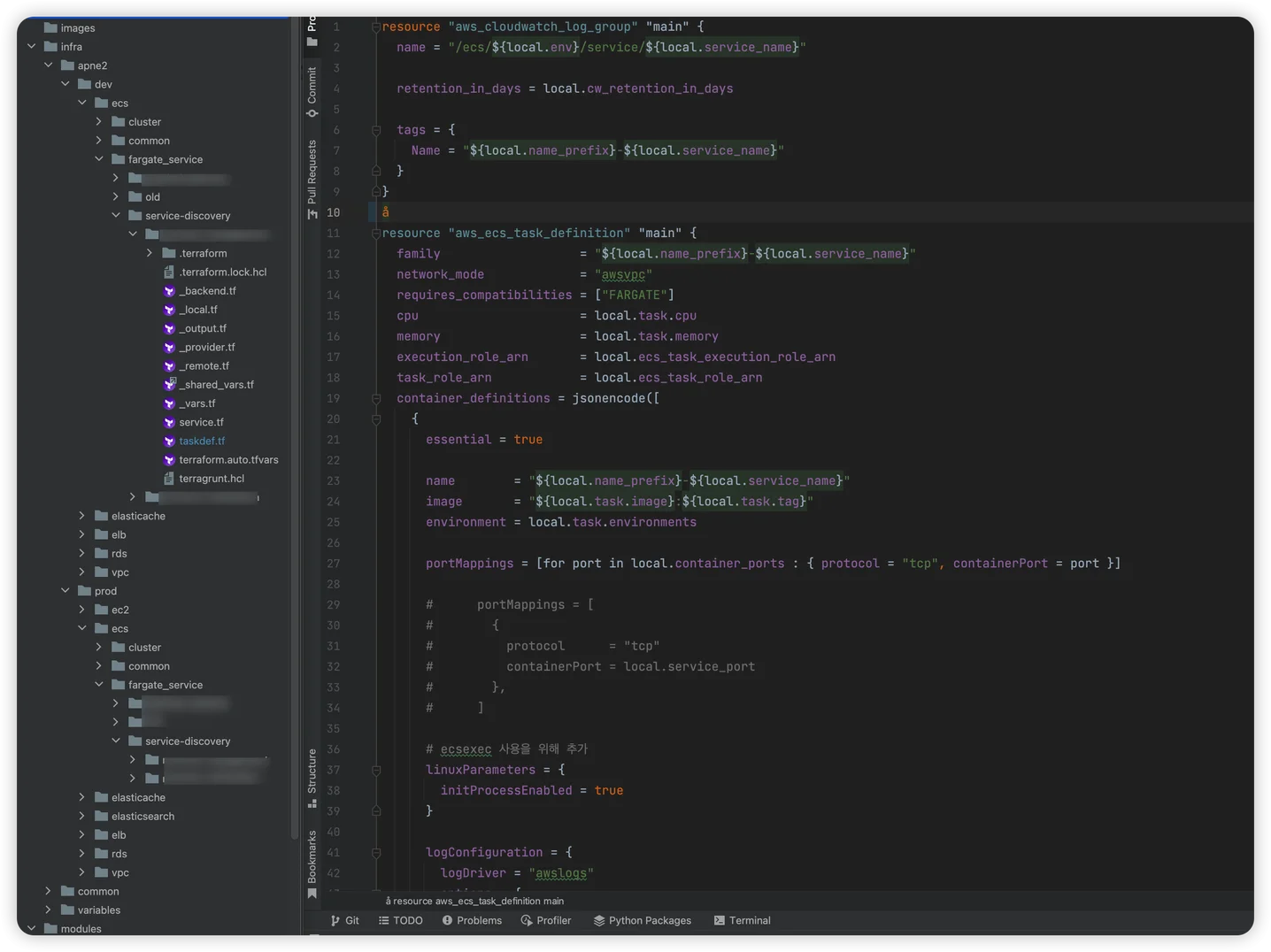This screenshot has width=1271, height=952.
Task: Open the _vars.tf file
Action: [196, 403]
